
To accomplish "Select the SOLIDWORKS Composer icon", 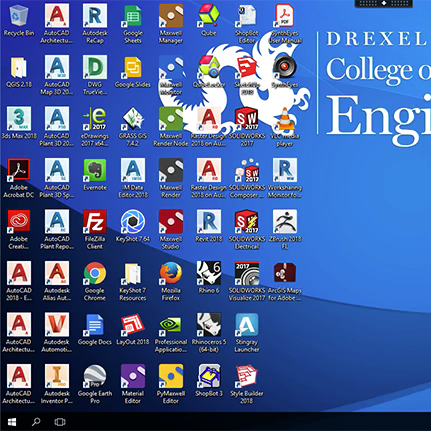I will pyautogui.click(x=247, y=170).
